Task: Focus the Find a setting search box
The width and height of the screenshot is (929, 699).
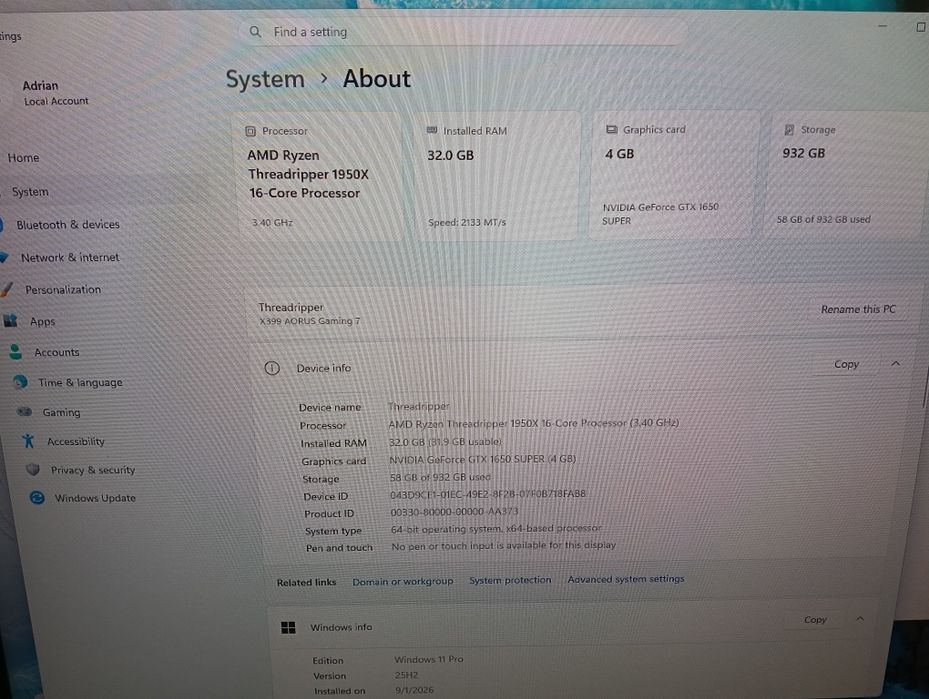Action: point(463,31)
